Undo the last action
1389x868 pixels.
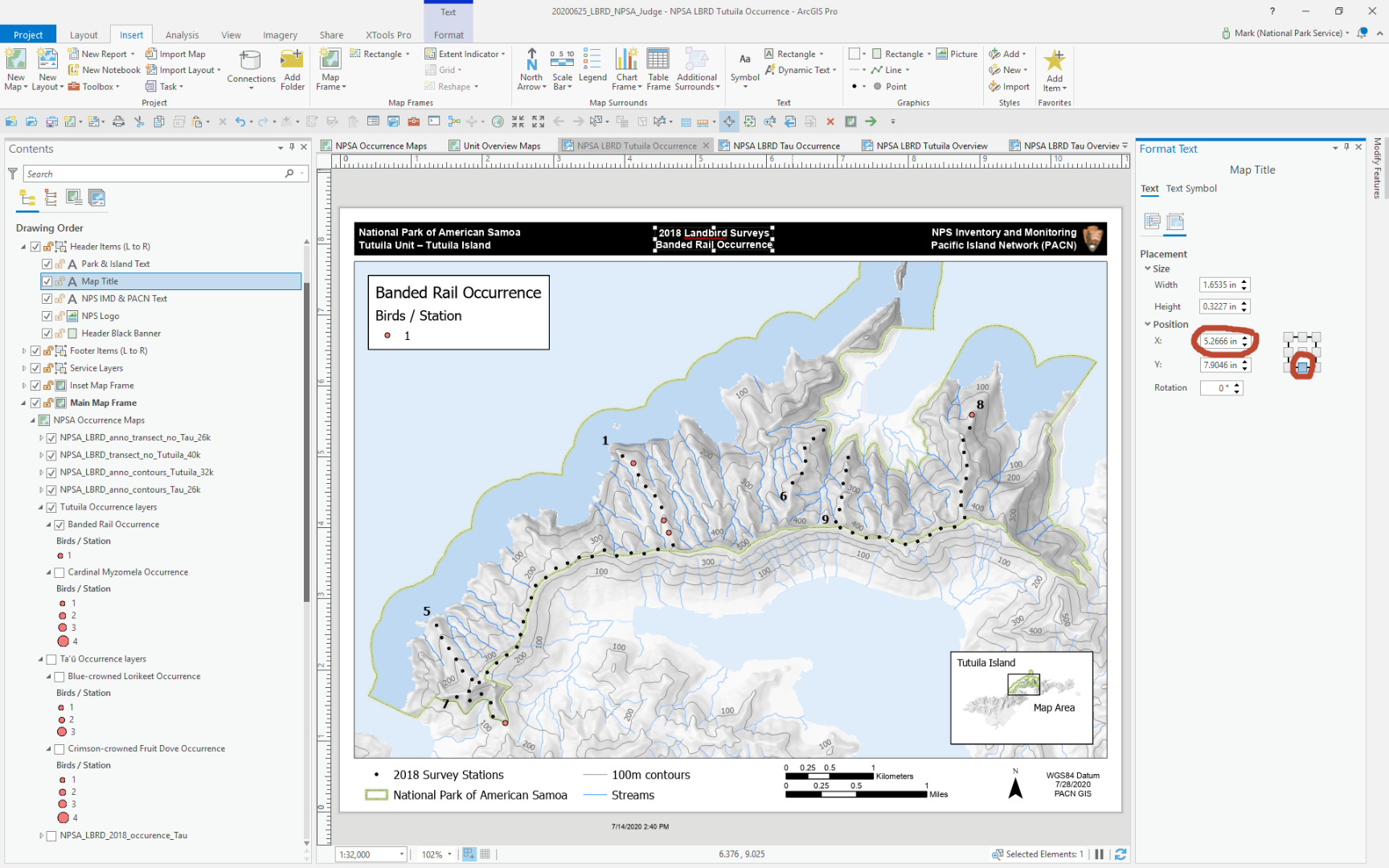(240, 121)
